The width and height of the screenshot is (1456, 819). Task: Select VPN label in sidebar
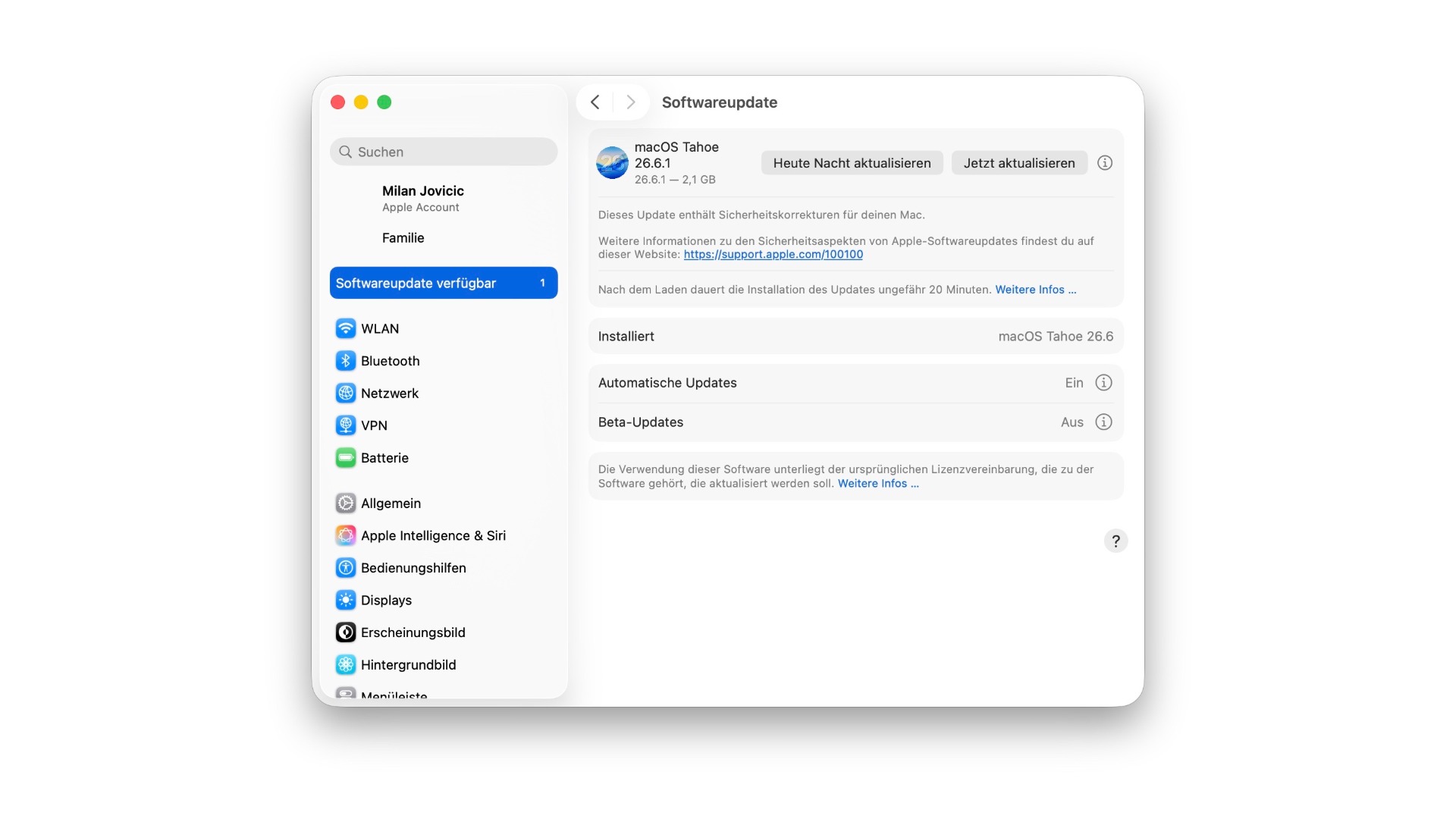coord(374,425)
